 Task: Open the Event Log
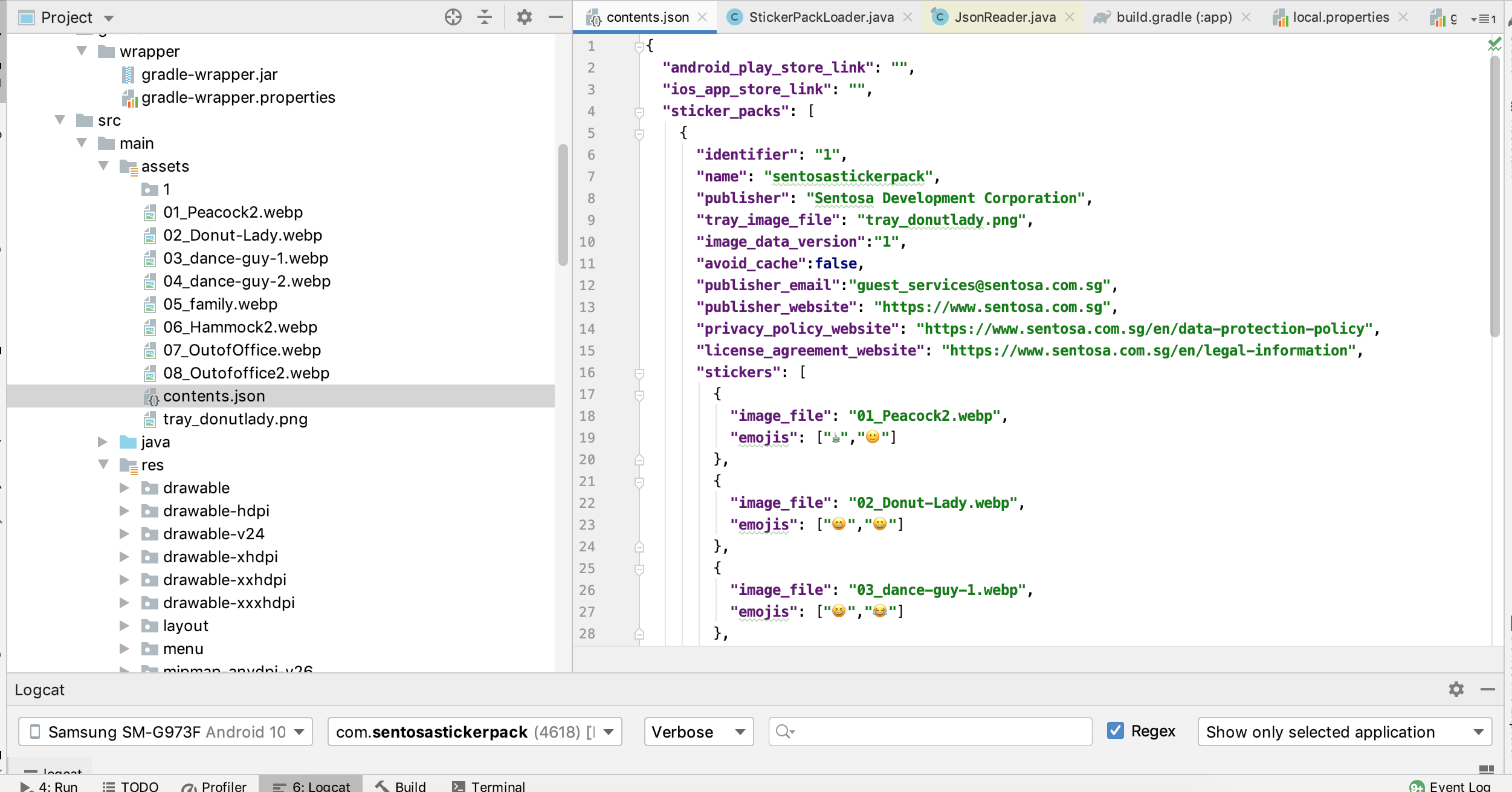pos(1450,785)
